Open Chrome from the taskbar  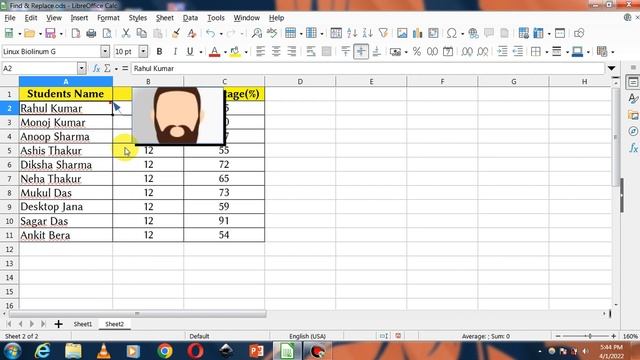[x=165, y=351]
